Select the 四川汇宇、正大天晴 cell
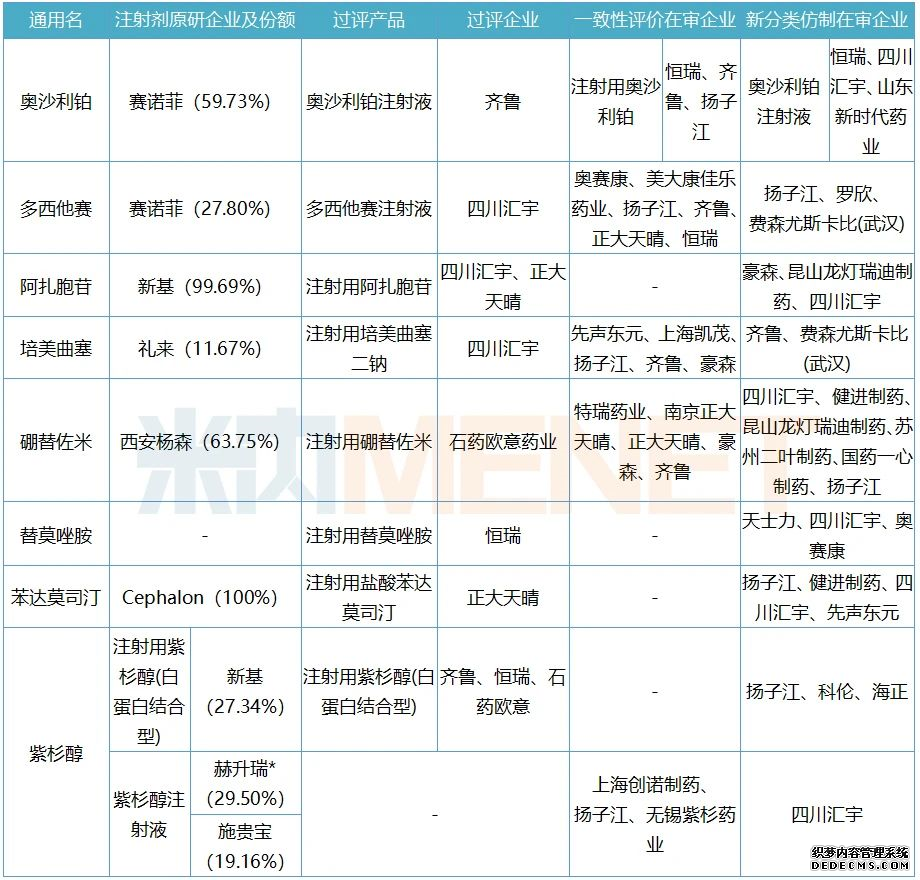The width and height of the screenshot is (920, 880). tap(503, 286)
